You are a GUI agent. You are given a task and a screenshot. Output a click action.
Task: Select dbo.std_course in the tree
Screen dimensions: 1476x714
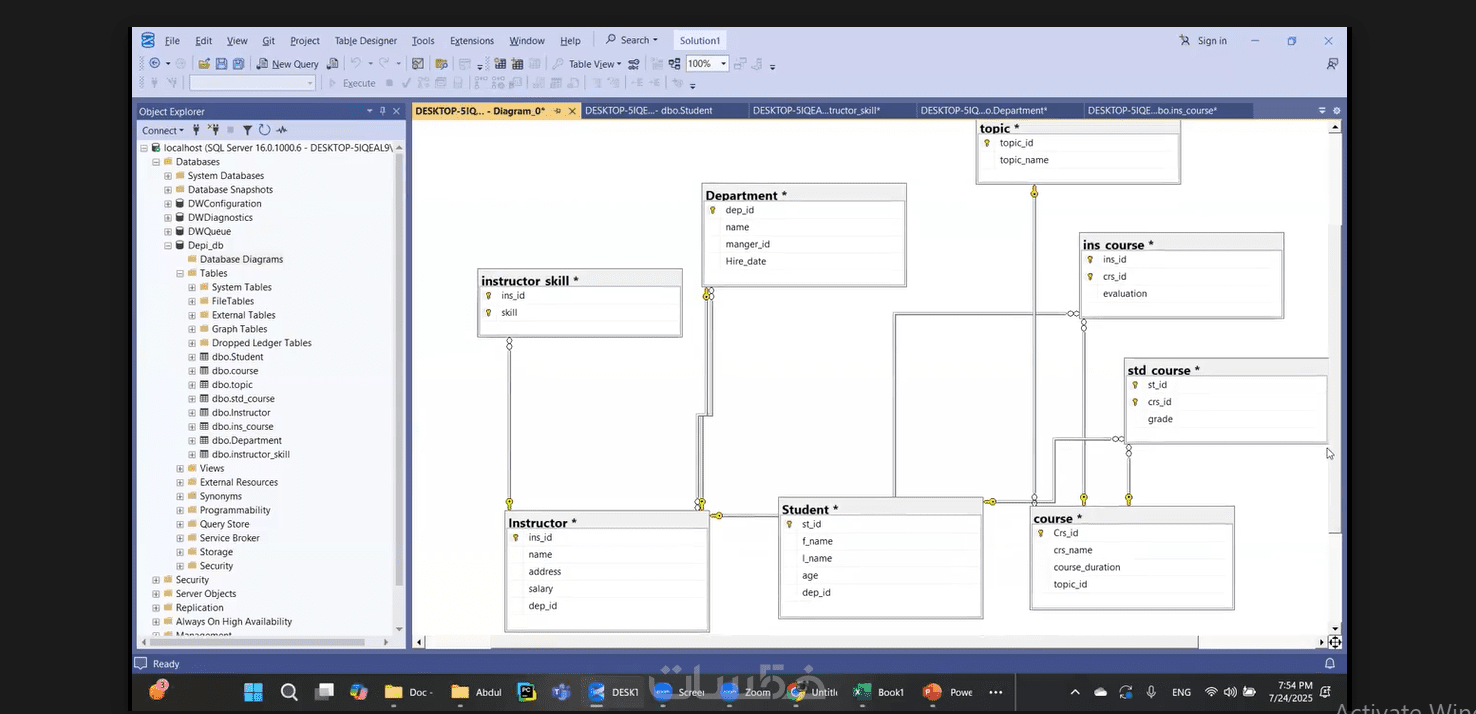click(x=243, y=398)
